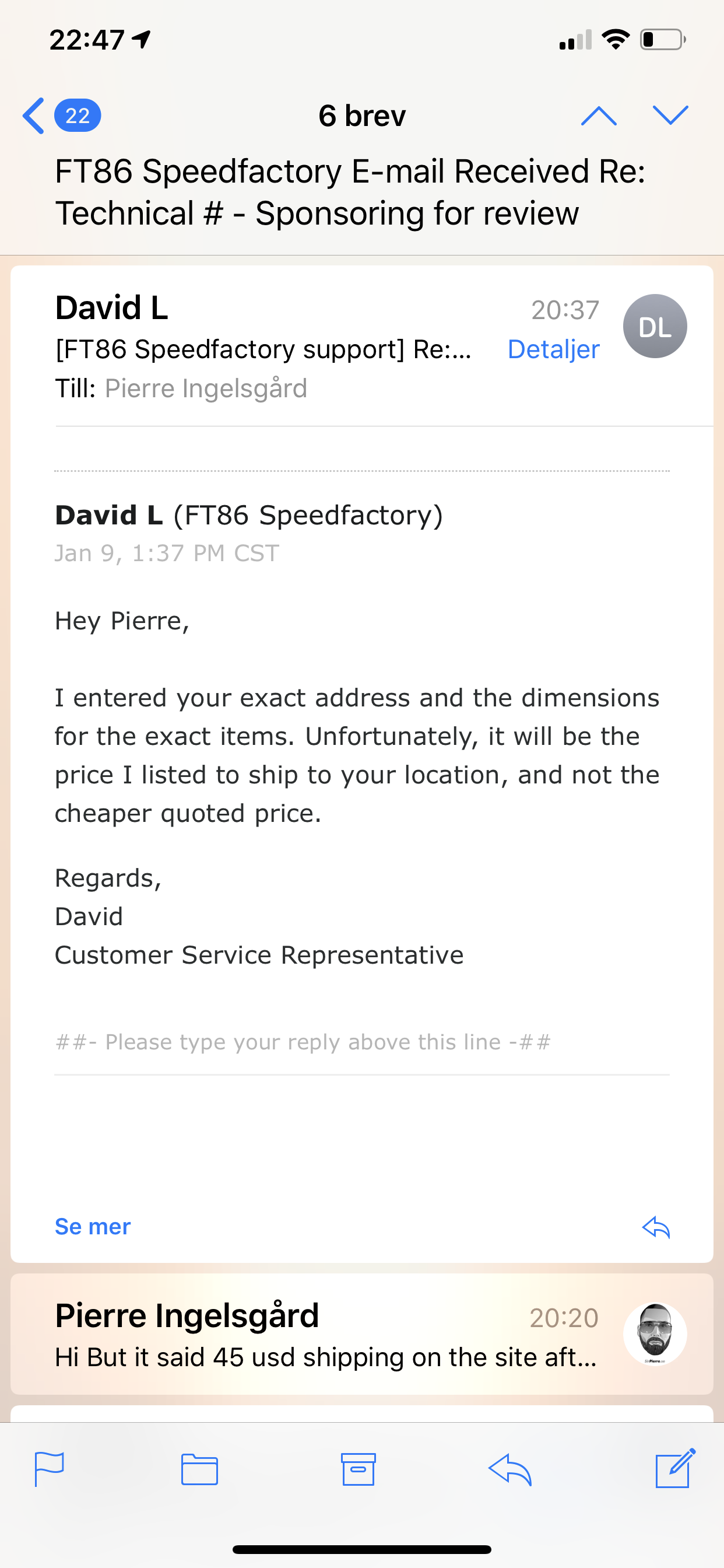This screenshot has height=1568, width=724.
Task: Tap the recipient name Pierre Ingelsgård
Action: (x=206, y=389)
